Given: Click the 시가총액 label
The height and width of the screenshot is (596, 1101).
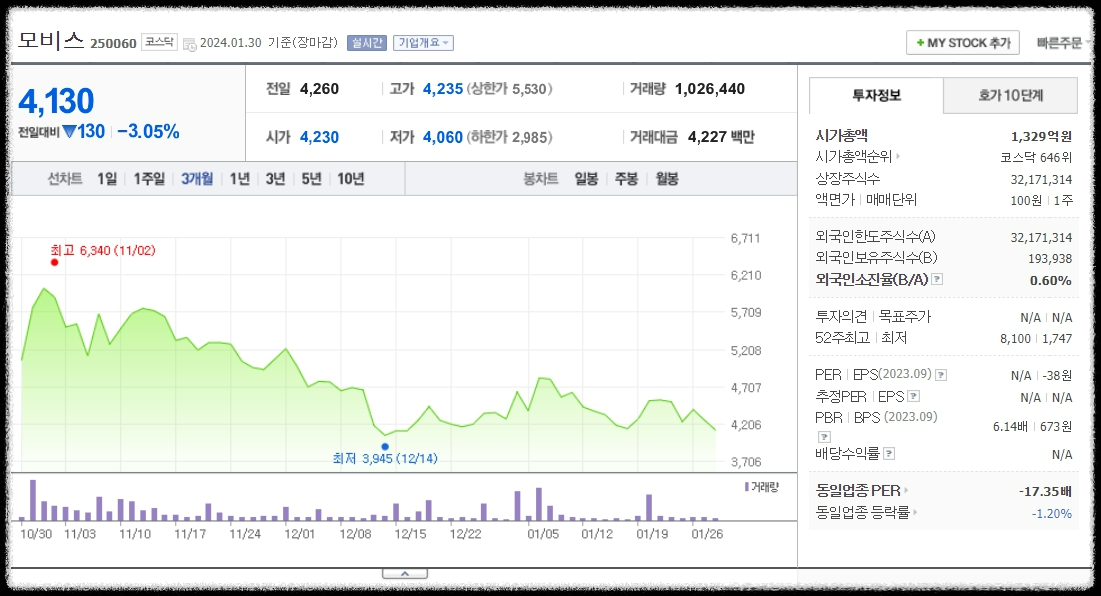Looking at the screenshot, I should coord(841,135).
